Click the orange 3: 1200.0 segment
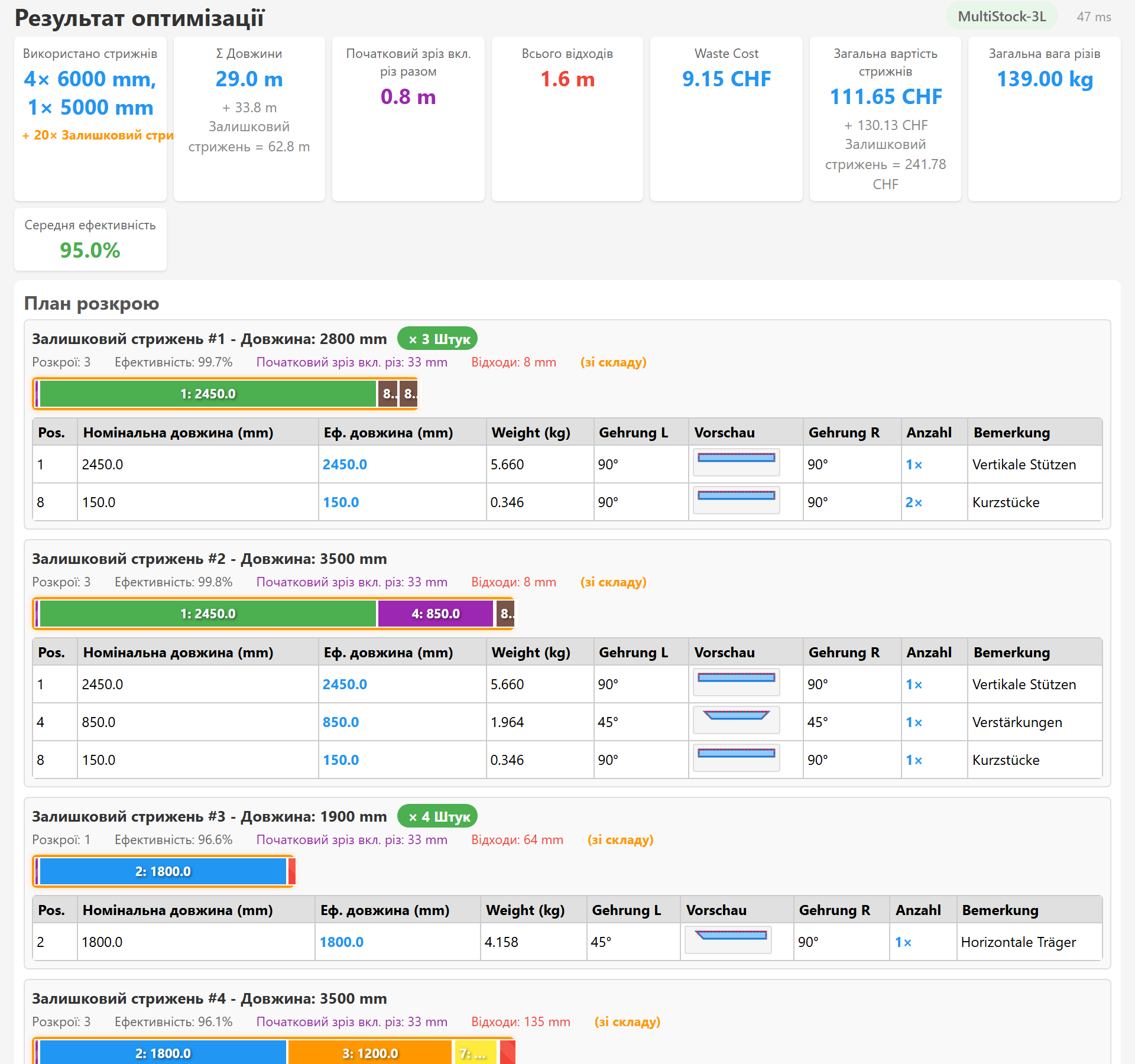Screen dimensions: 1135x1064 click(x=370, y=1053)
